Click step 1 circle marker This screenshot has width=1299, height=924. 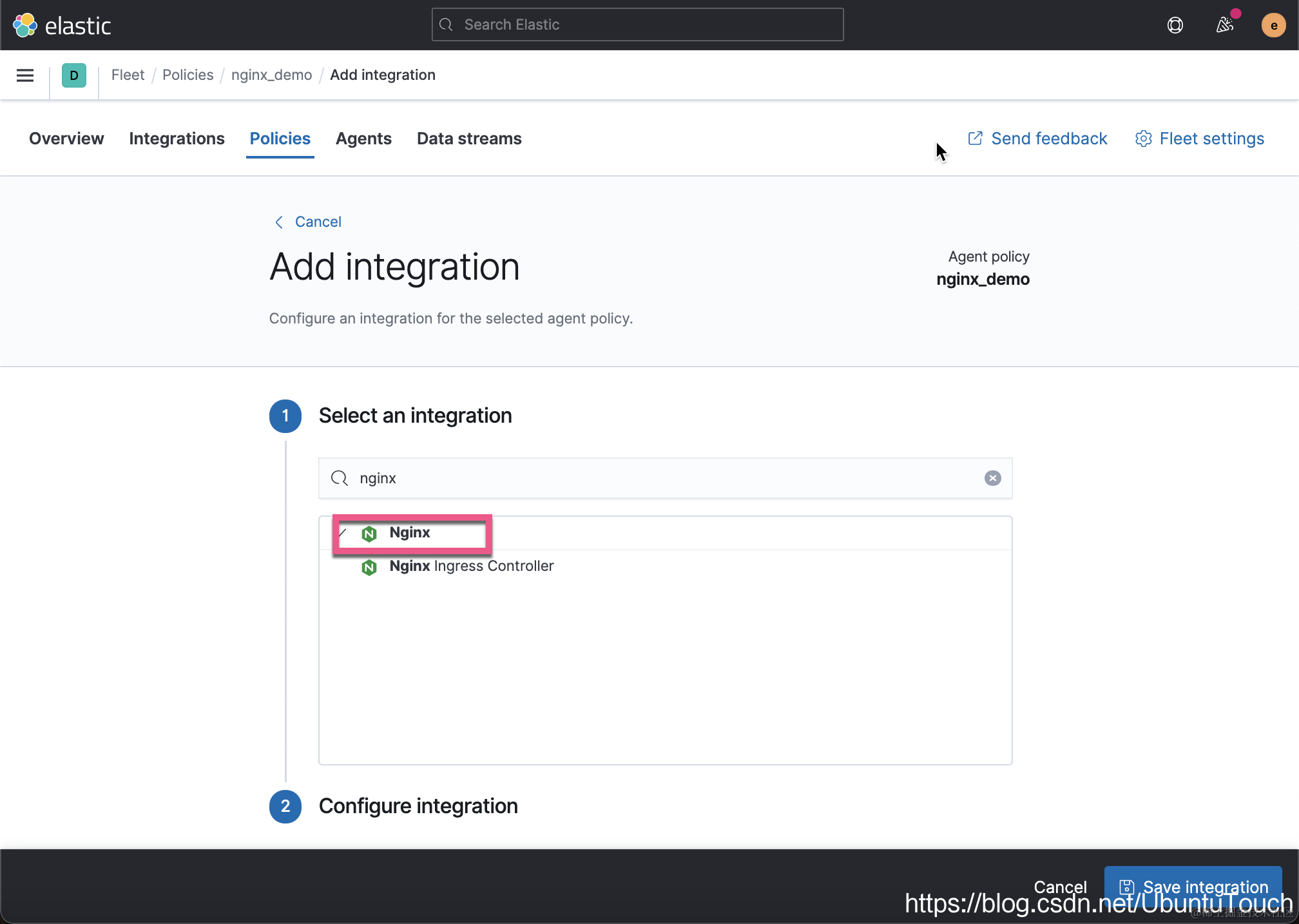285,416
